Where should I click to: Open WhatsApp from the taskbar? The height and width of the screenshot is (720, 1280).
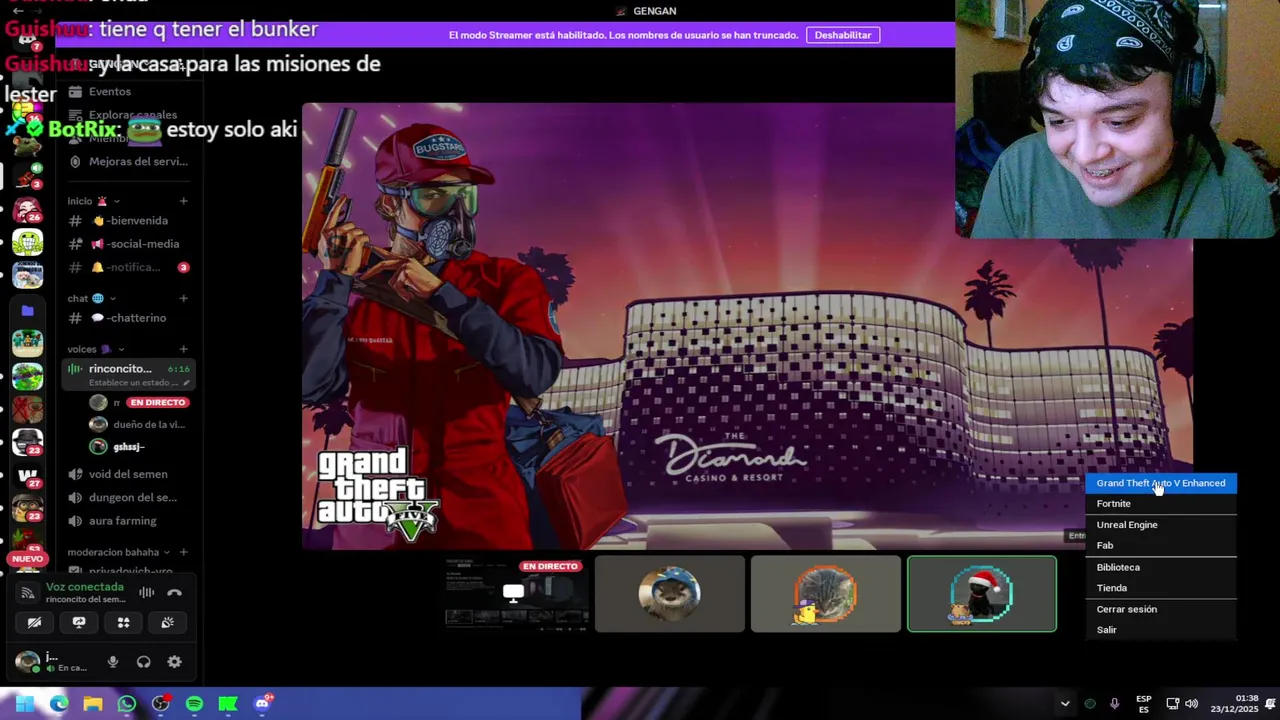(126, 704)
